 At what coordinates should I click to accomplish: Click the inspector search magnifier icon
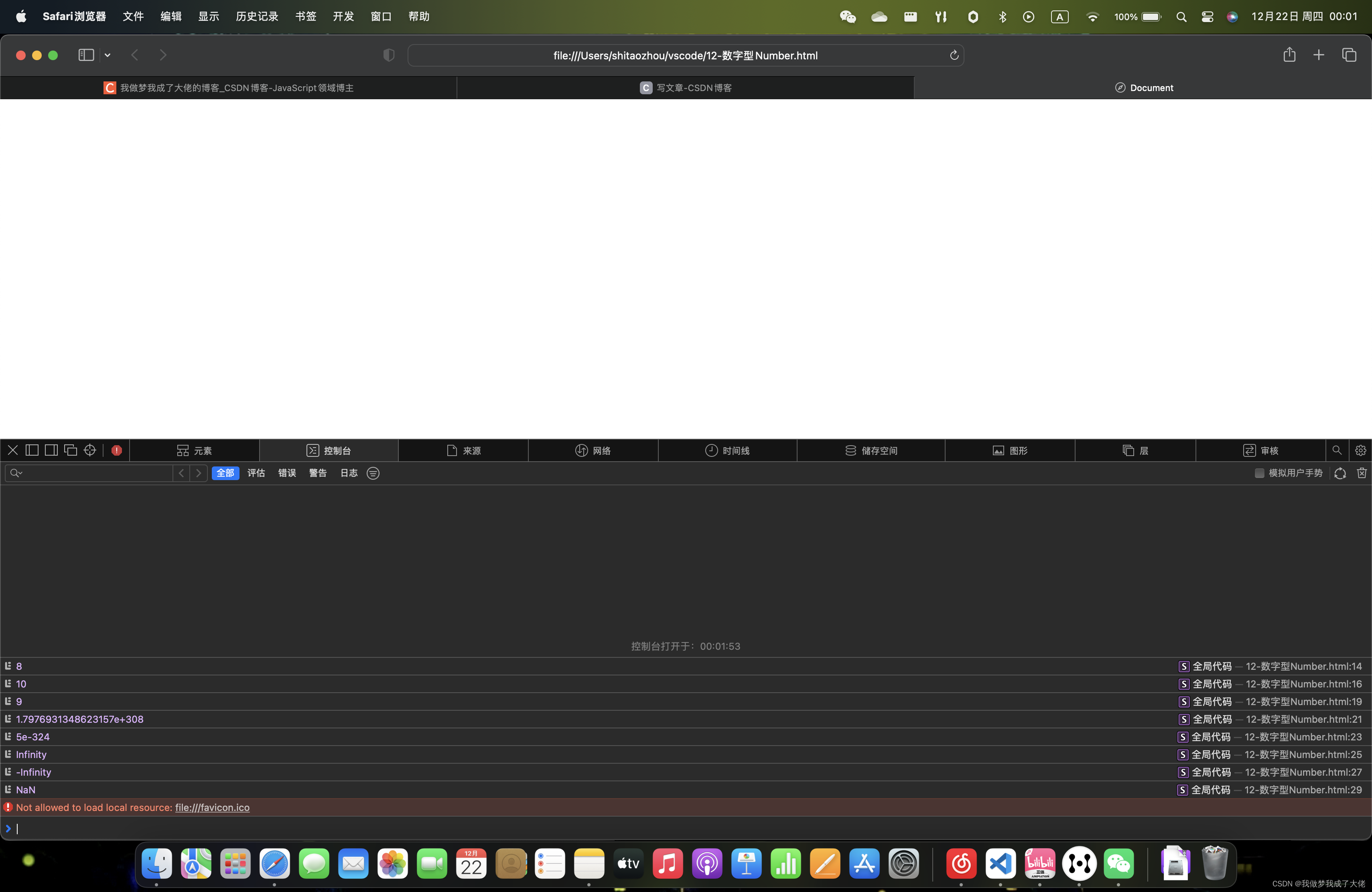pyautogui.click(x=1337, y=450)
